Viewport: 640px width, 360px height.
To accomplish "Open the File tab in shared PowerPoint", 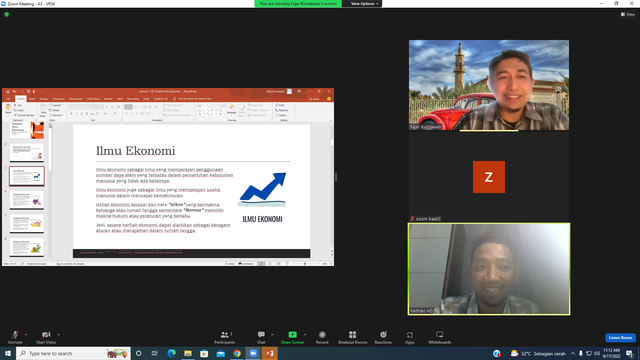I will 8,99.
